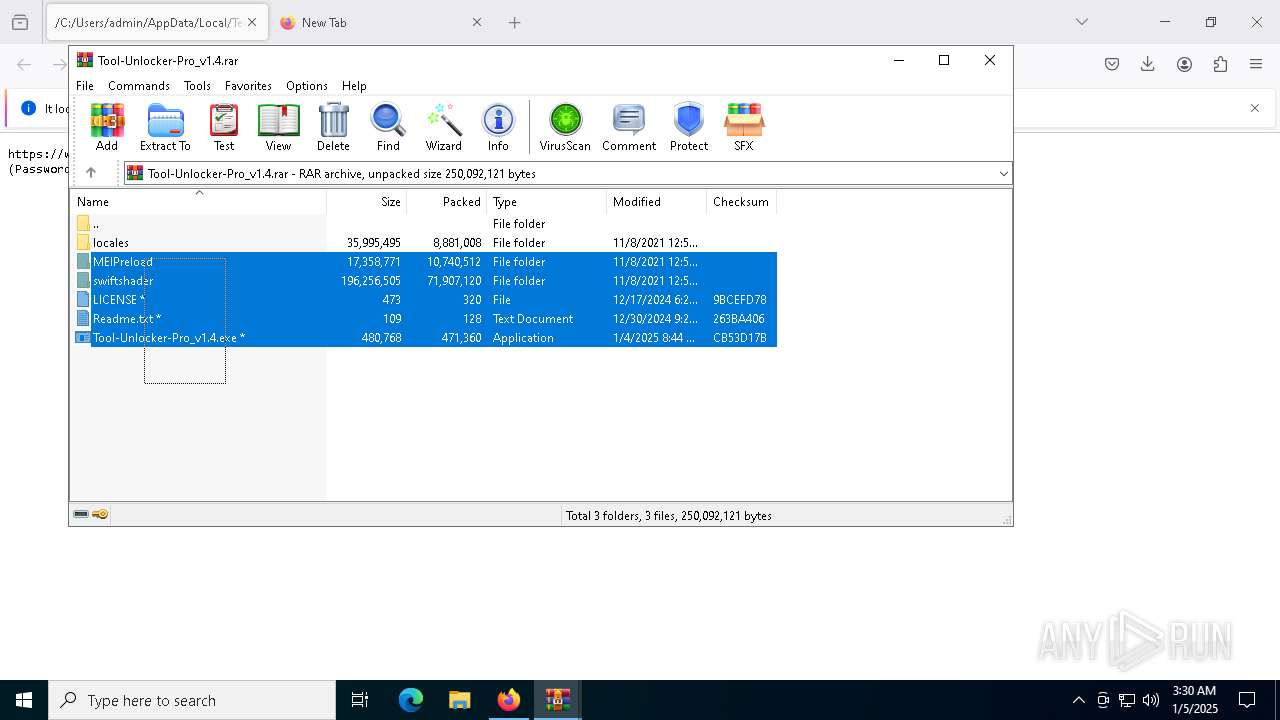Open Firefox extensions icon
This screenshot has height=720, width=1280.
point(1220,64)
